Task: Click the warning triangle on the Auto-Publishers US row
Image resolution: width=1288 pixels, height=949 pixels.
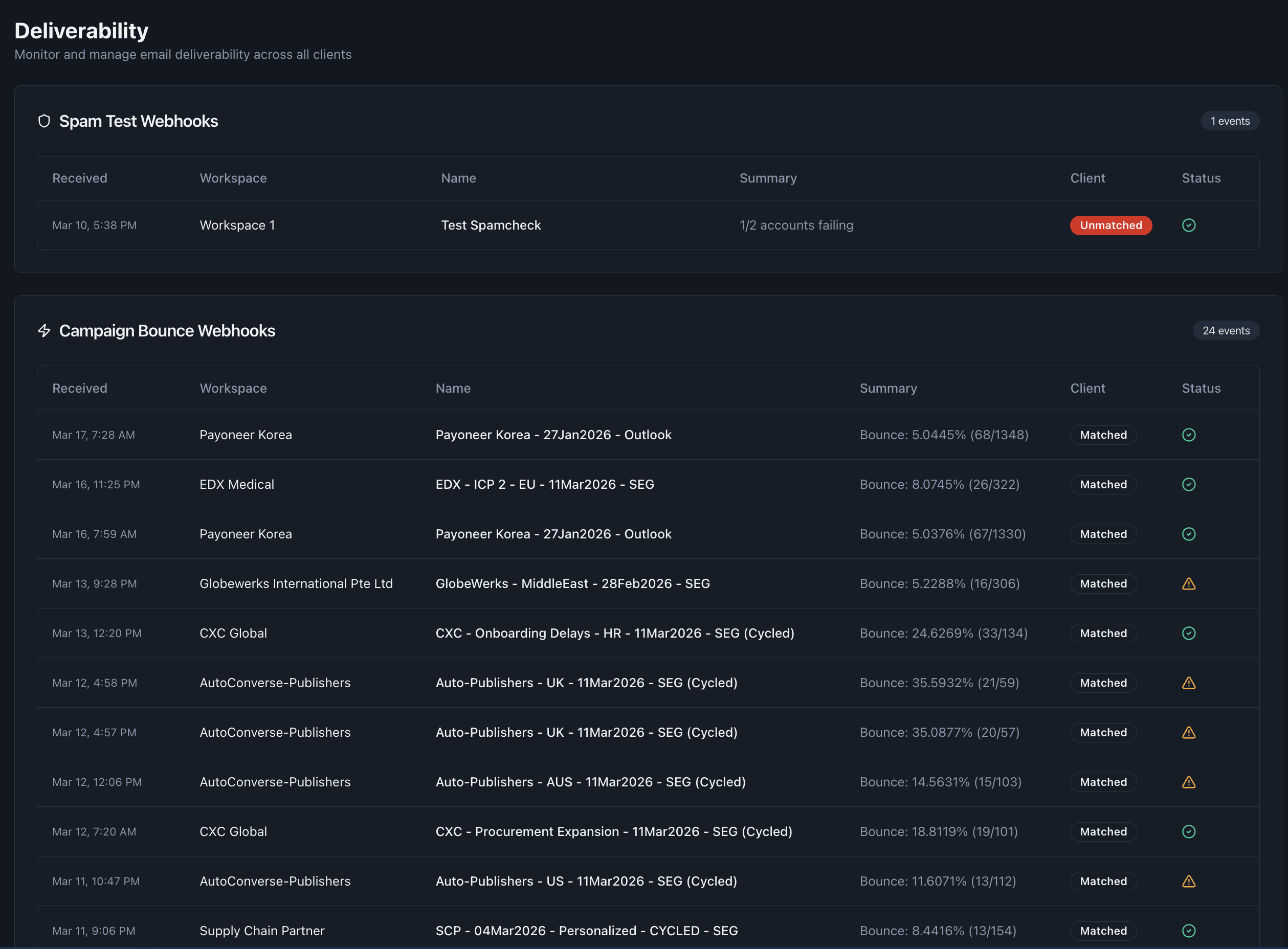Action: pos(1189,881)
